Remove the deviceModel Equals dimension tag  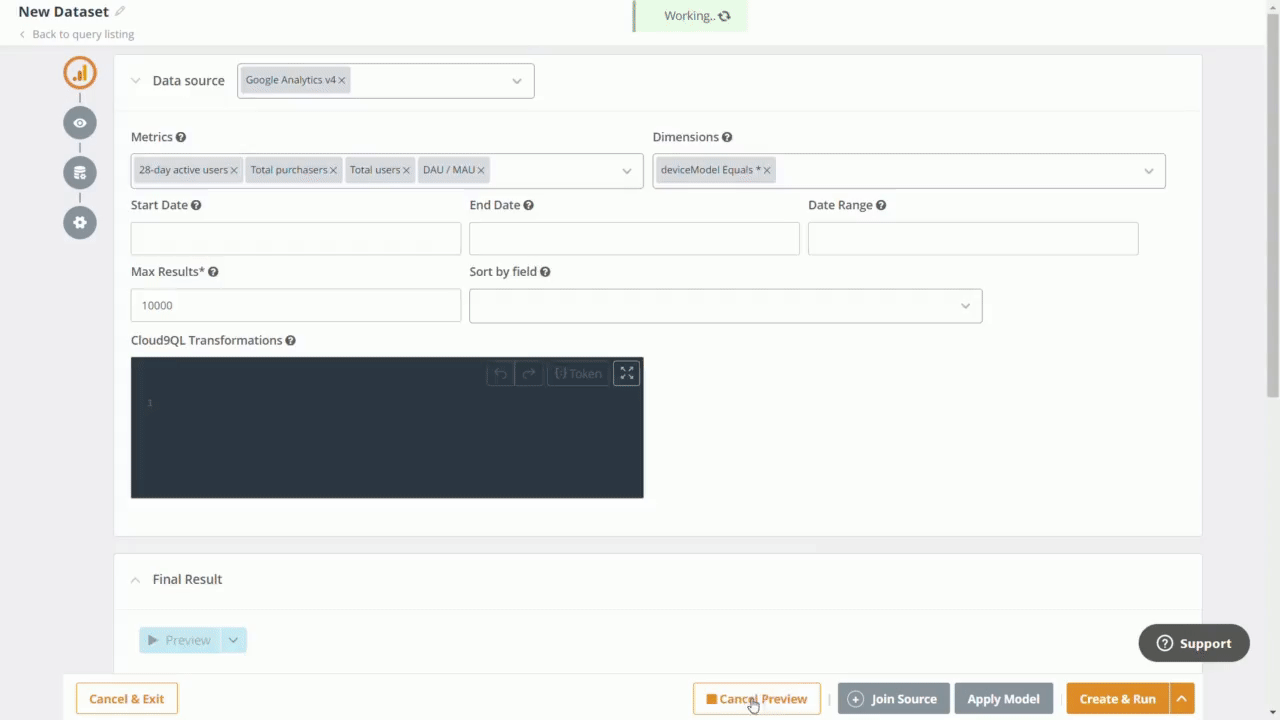(x=767, y=170)
